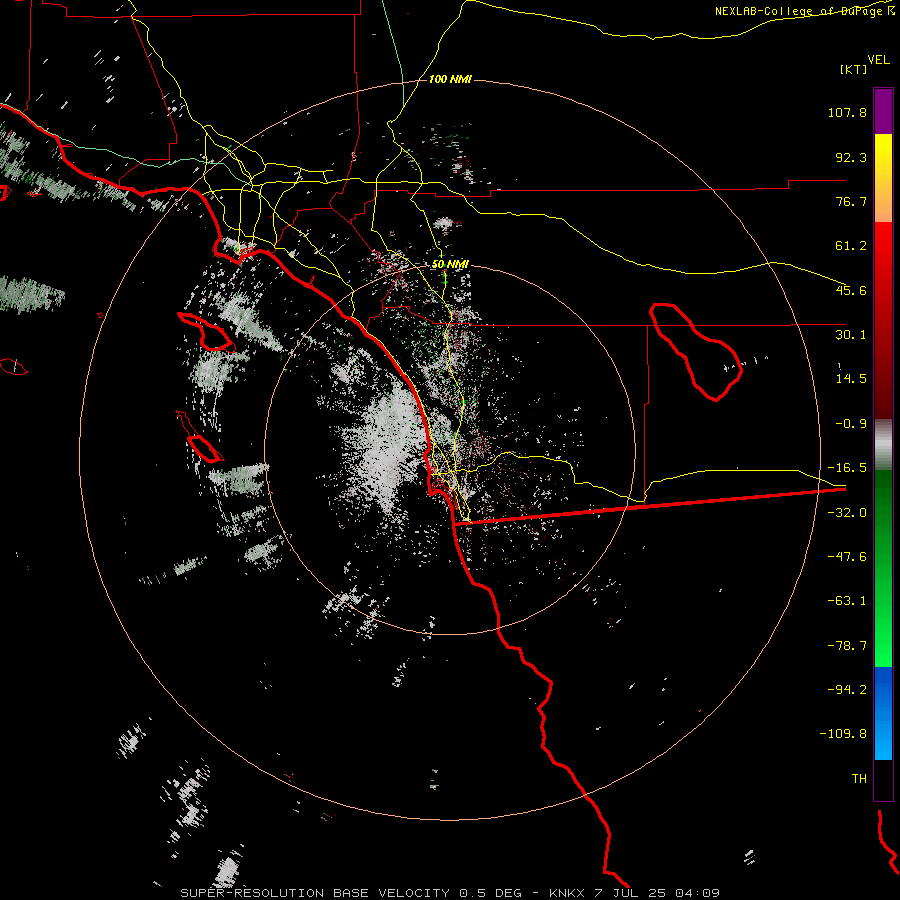Click the 100 NMI range ring label
Image resolution: width=900 pixels, height=900 pixels.
450,79
